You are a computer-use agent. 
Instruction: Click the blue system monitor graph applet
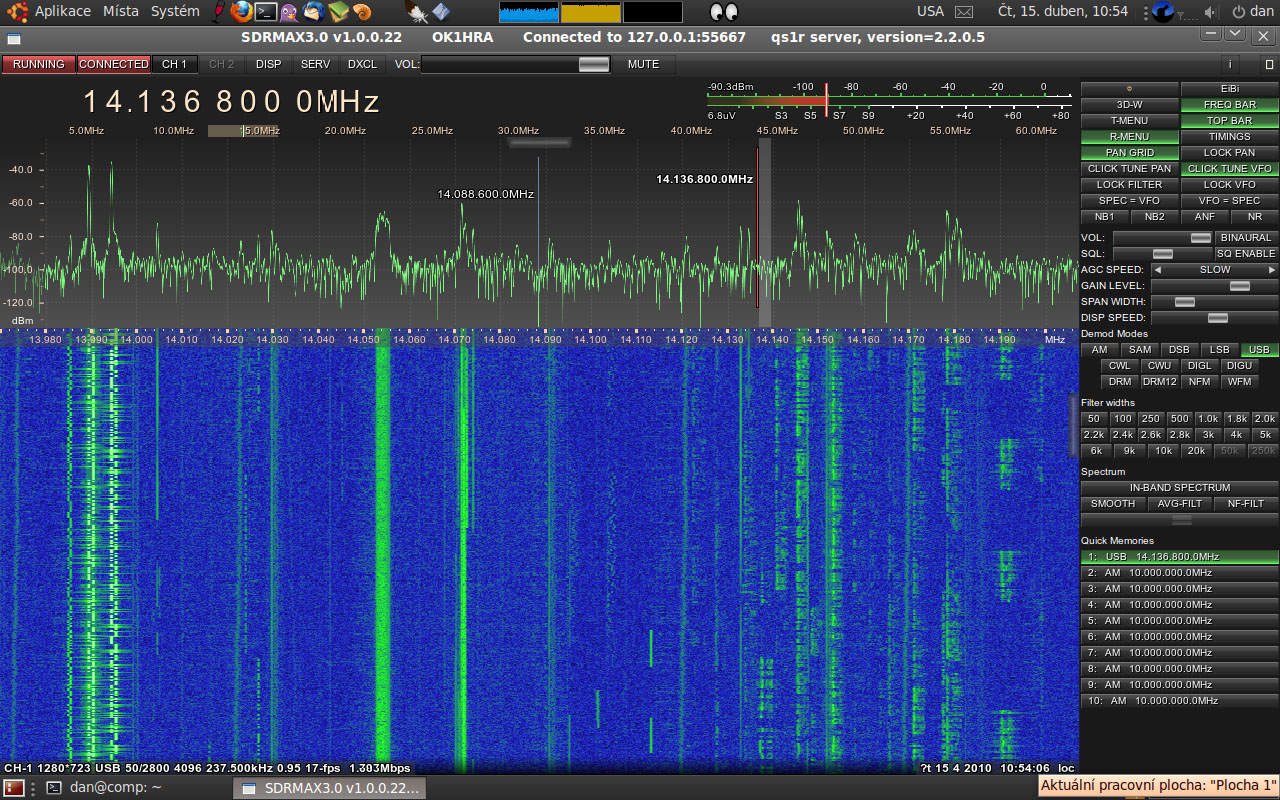[528, 12]
